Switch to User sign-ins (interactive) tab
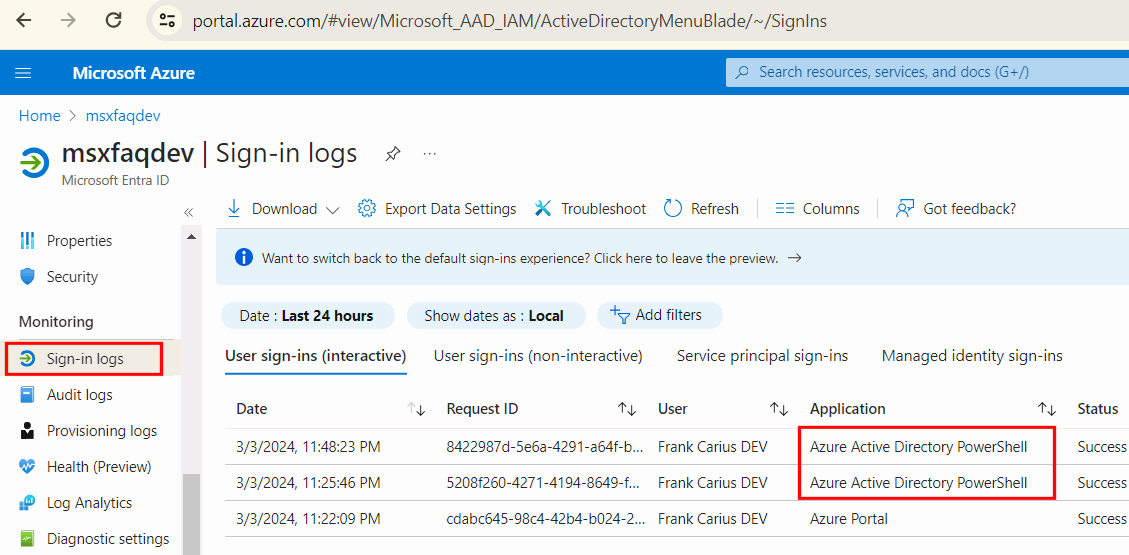This screenshot has height=555, width=1129. (316, 356)
